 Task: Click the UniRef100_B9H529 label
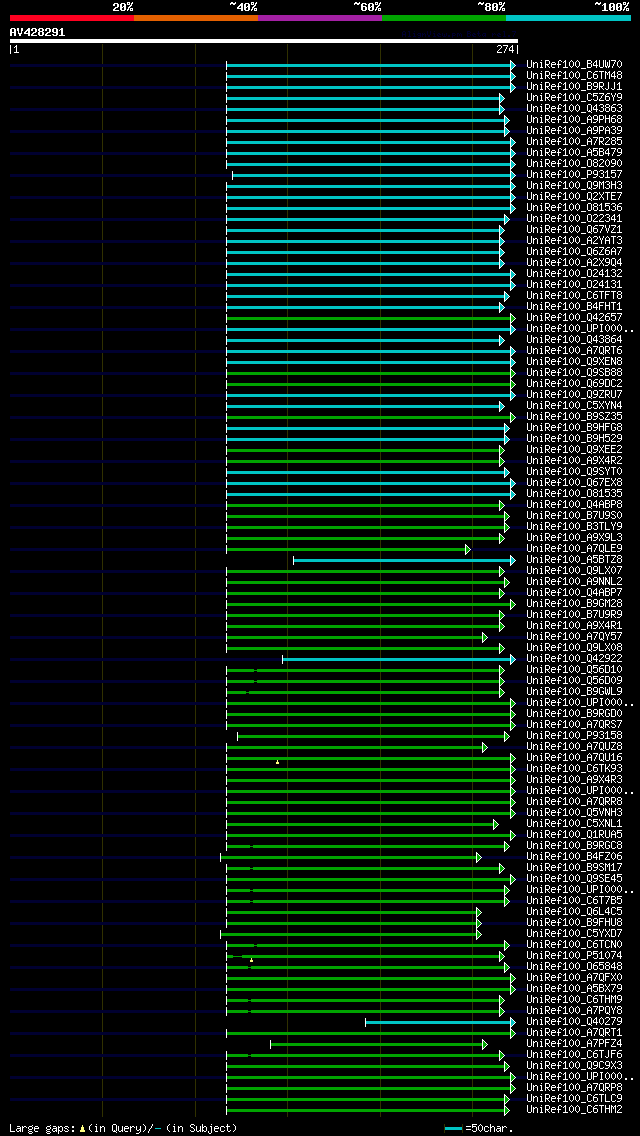[574, 439]
